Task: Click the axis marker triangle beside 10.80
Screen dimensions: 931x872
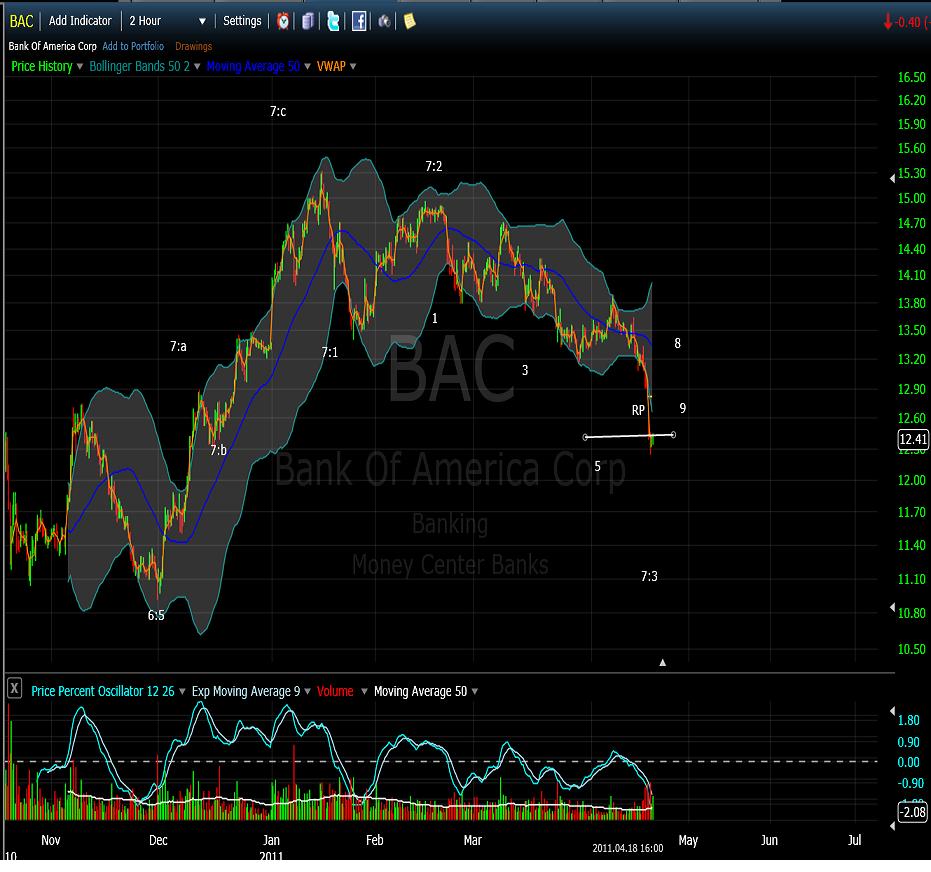Action: coord(892,607)
